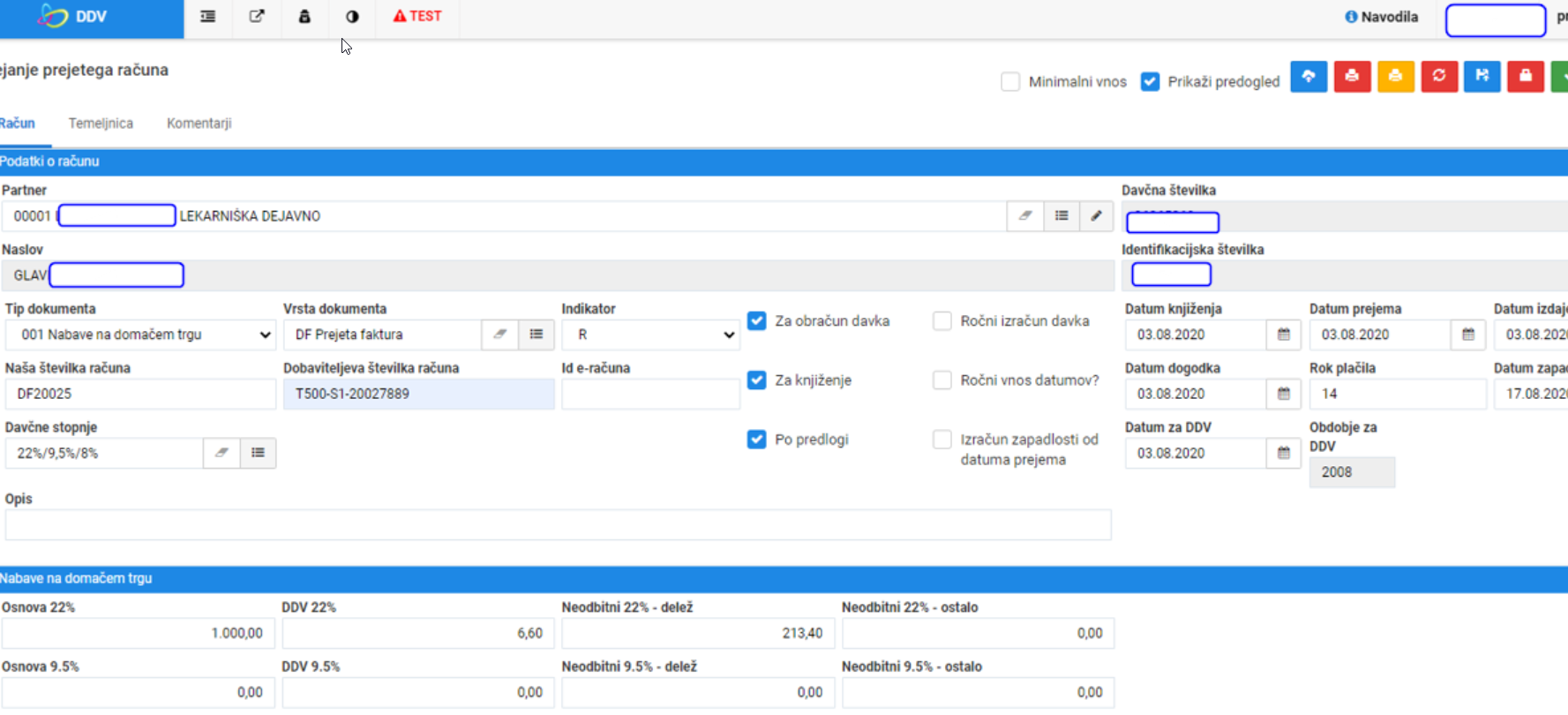
Task: Click the Dobaviteljeva številka računa field
Action: coord(419,394)
